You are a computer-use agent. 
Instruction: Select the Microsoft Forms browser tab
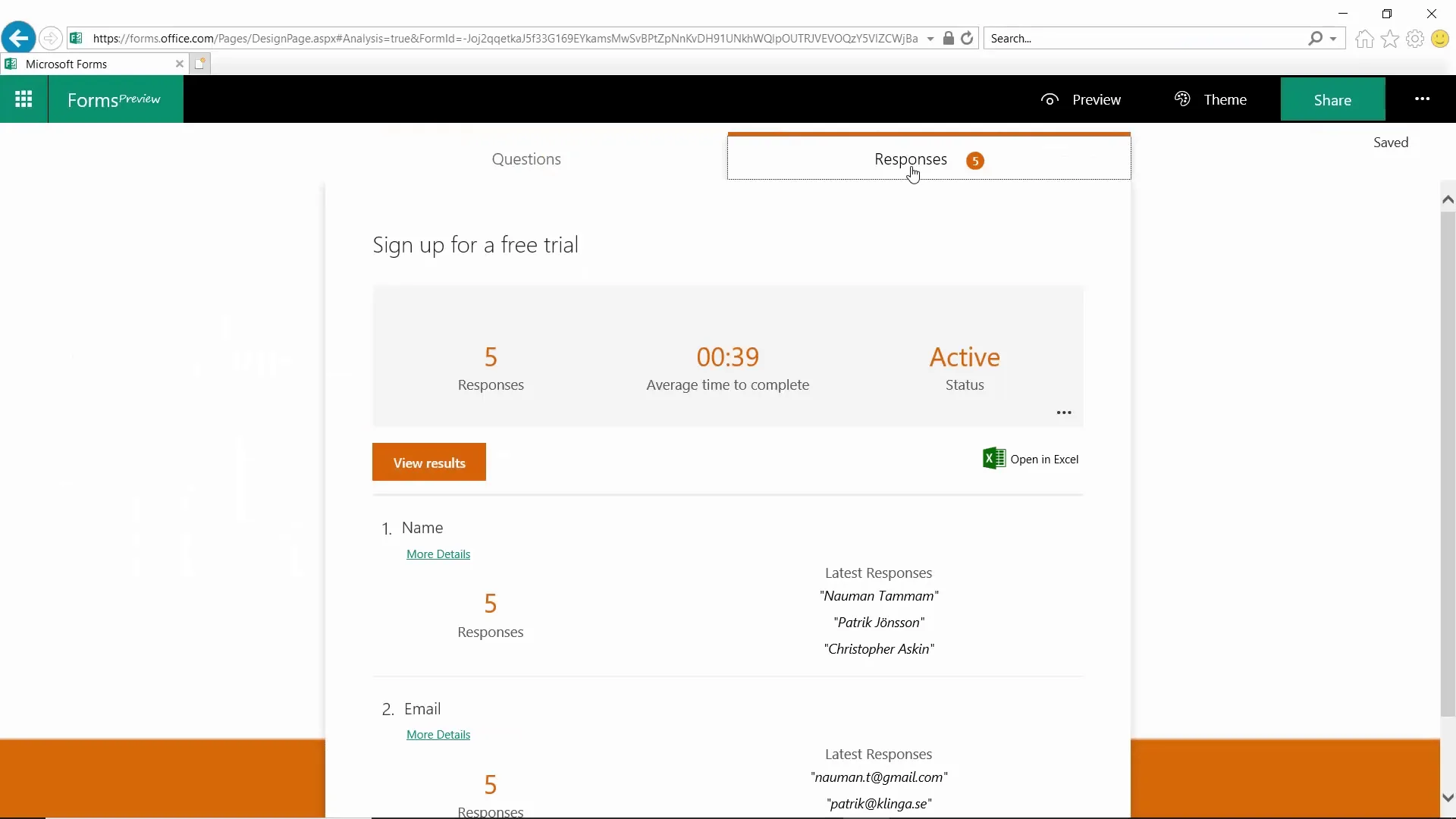[95, 64]
